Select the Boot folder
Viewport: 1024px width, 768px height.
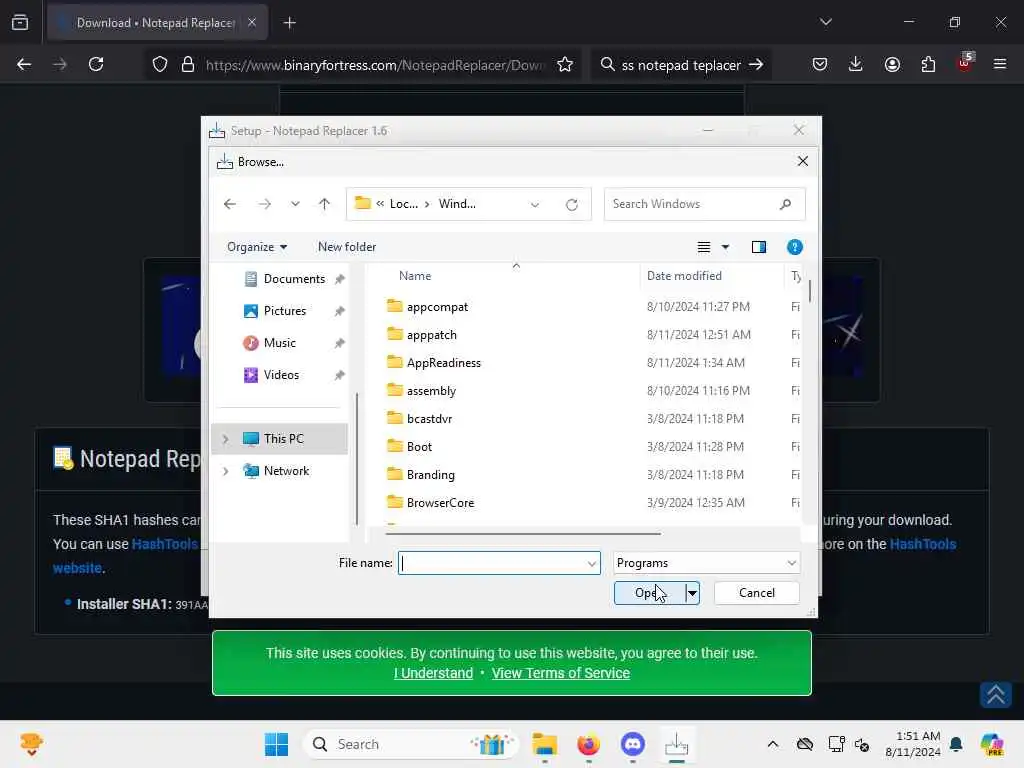pos(419,447)
